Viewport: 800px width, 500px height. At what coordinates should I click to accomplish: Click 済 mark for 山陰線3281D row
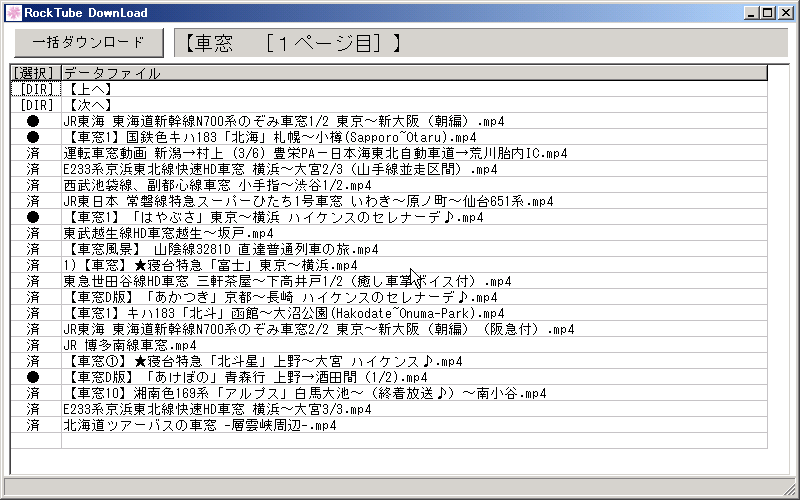click(x=33, y=249)
